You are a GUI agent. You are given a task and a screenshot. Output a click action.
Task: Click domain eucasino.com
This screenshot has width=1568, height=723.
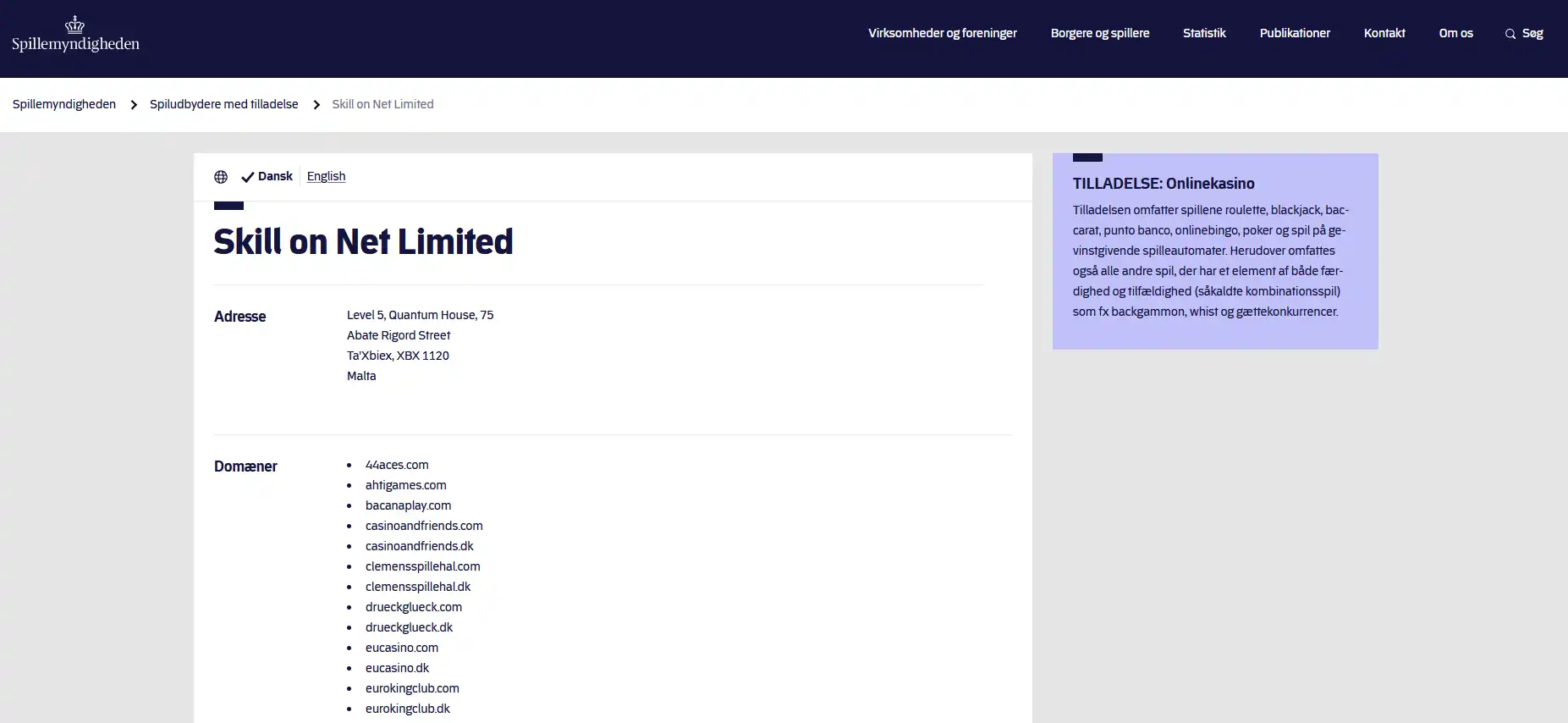(402, 648)
